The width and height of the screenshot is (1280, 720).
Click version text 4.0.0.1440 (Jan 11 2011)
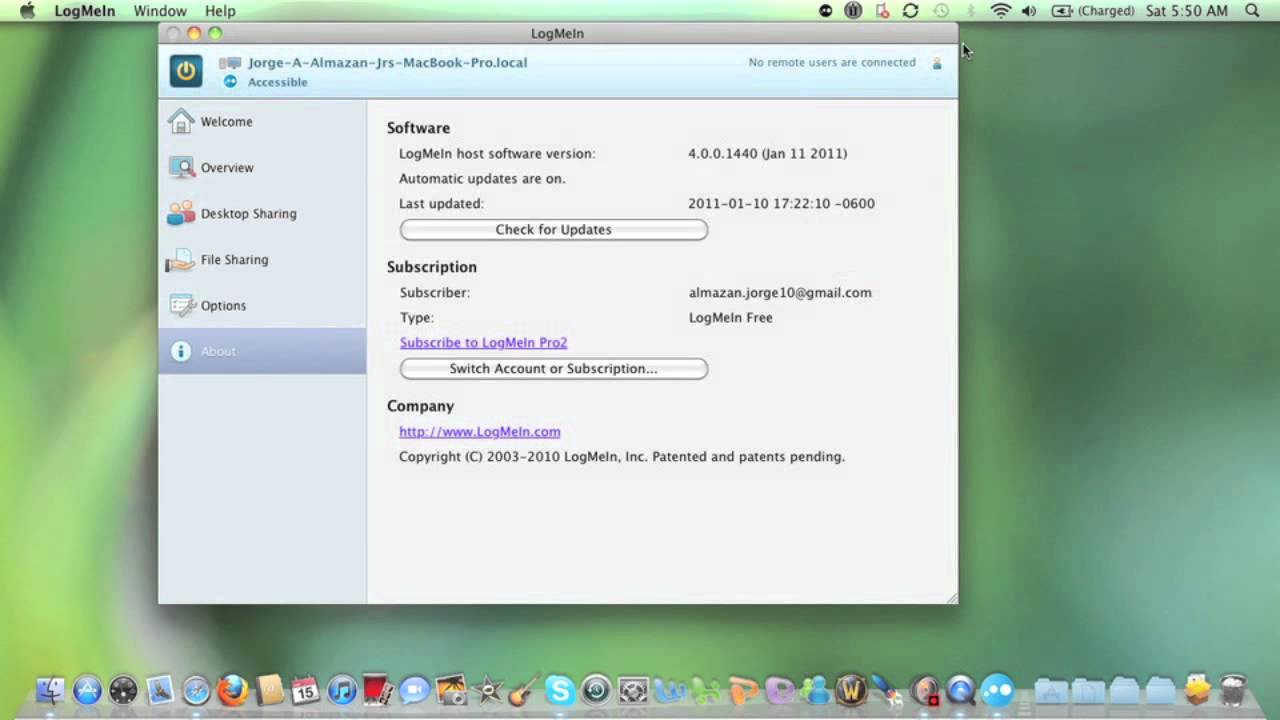click(x=768, y=154)
